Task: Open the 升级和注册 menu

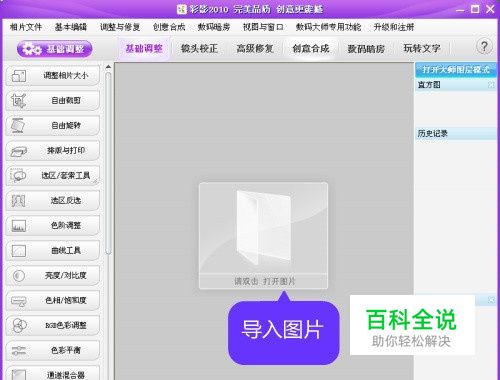Action: point(394,27)
